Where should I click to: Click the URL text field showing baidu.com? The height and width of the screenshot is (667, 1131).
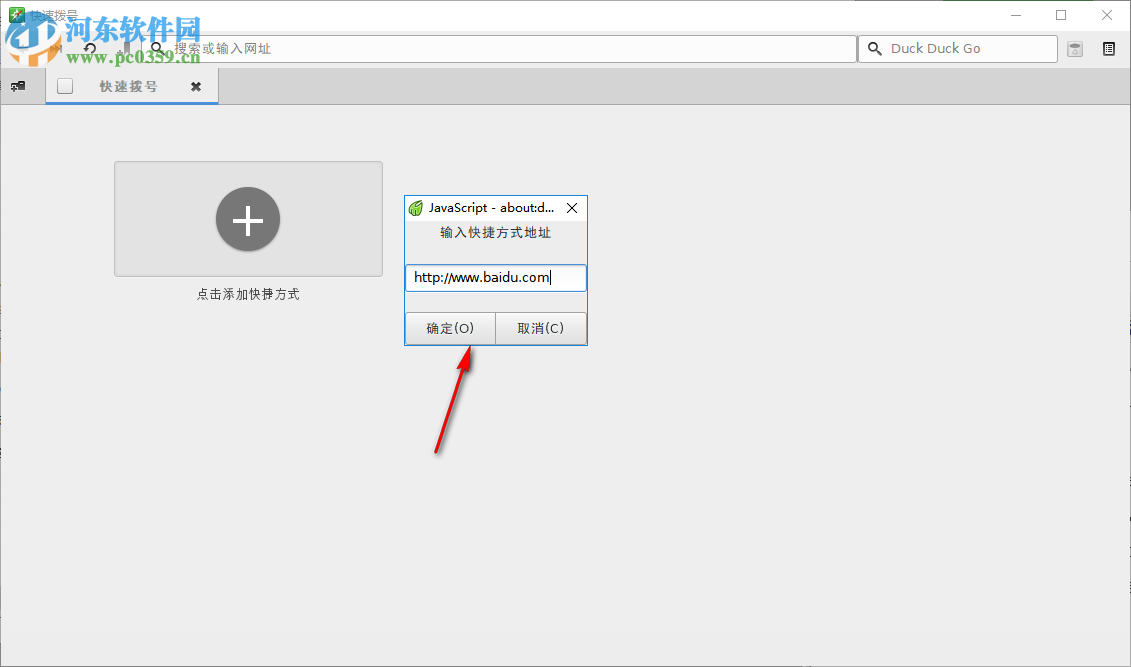point(495,277)
